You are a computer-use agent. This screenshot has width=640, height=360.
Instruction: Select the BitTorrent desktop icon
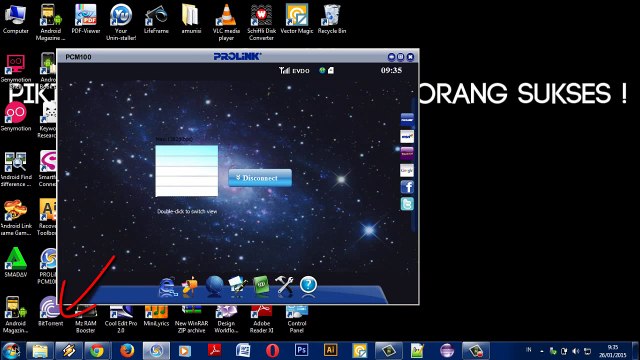[51, 311]
